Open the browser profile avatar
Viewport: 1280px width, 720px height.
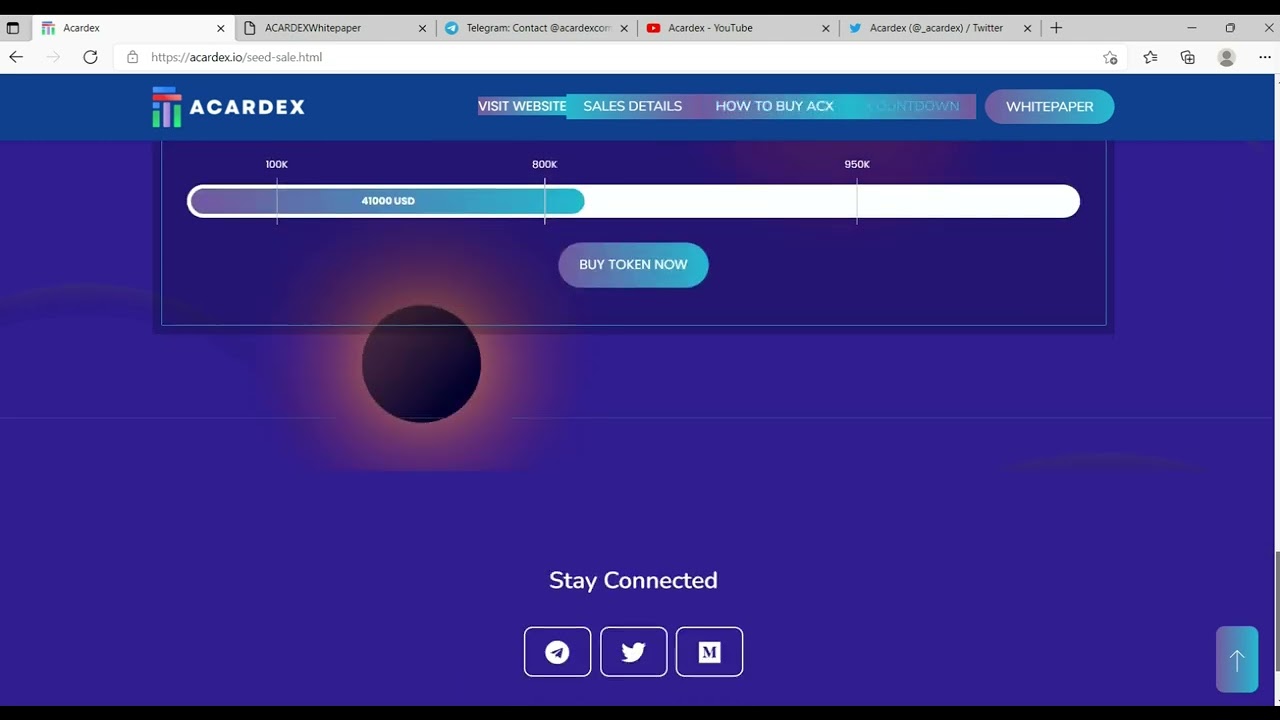click(1226, 57)
